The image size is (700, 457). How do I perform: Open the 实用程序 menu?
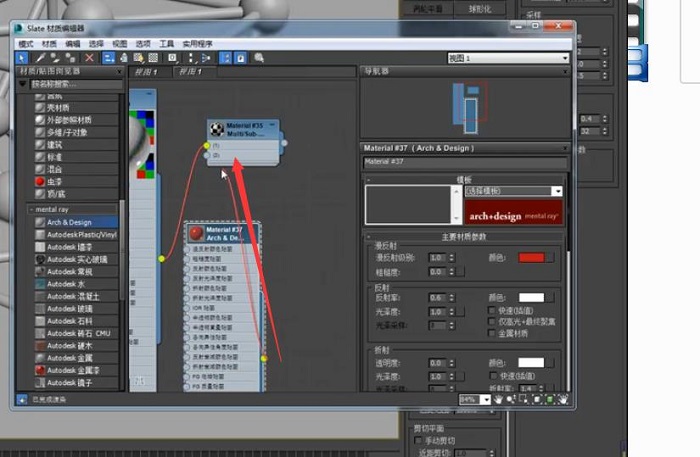[197, 44]
